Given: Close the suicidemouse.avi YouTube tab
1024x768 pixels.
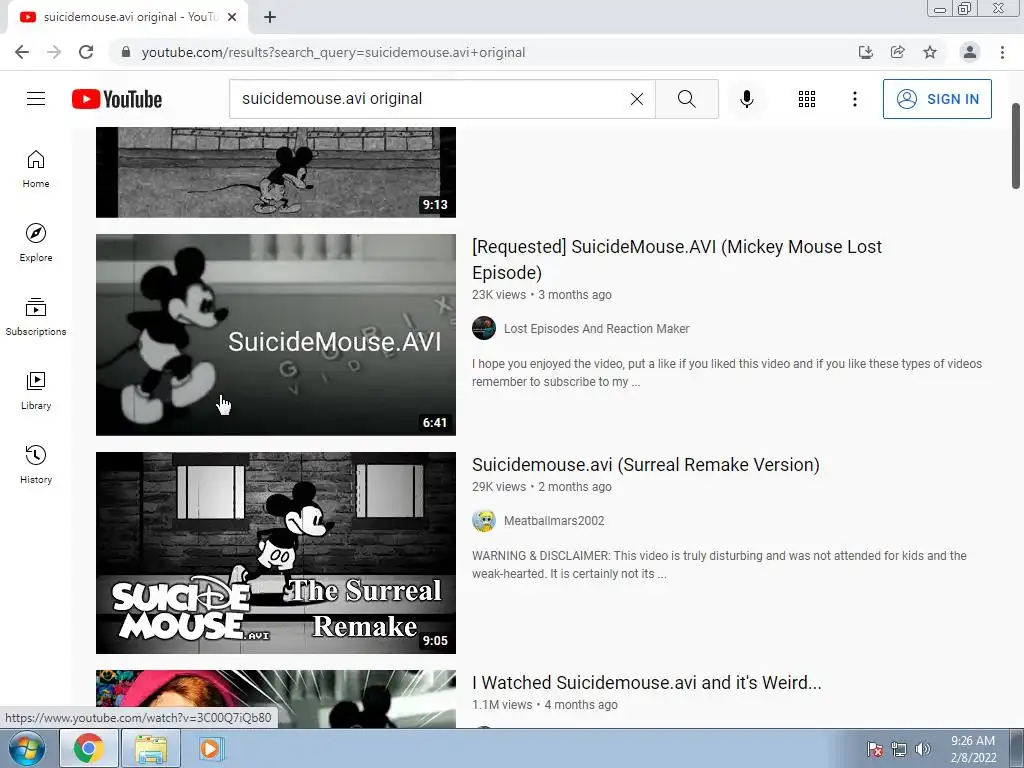Looking at the screenshot, I should tap(232, 17).
